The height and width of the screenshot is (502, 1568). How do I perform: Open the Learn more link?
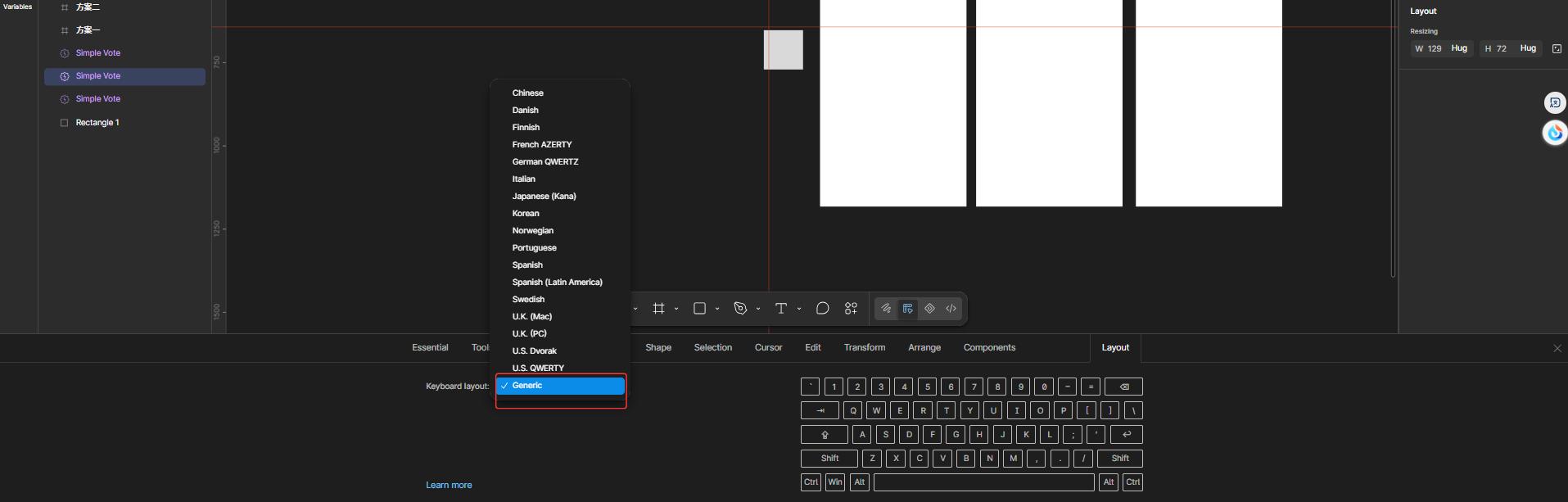click(449, 486)
